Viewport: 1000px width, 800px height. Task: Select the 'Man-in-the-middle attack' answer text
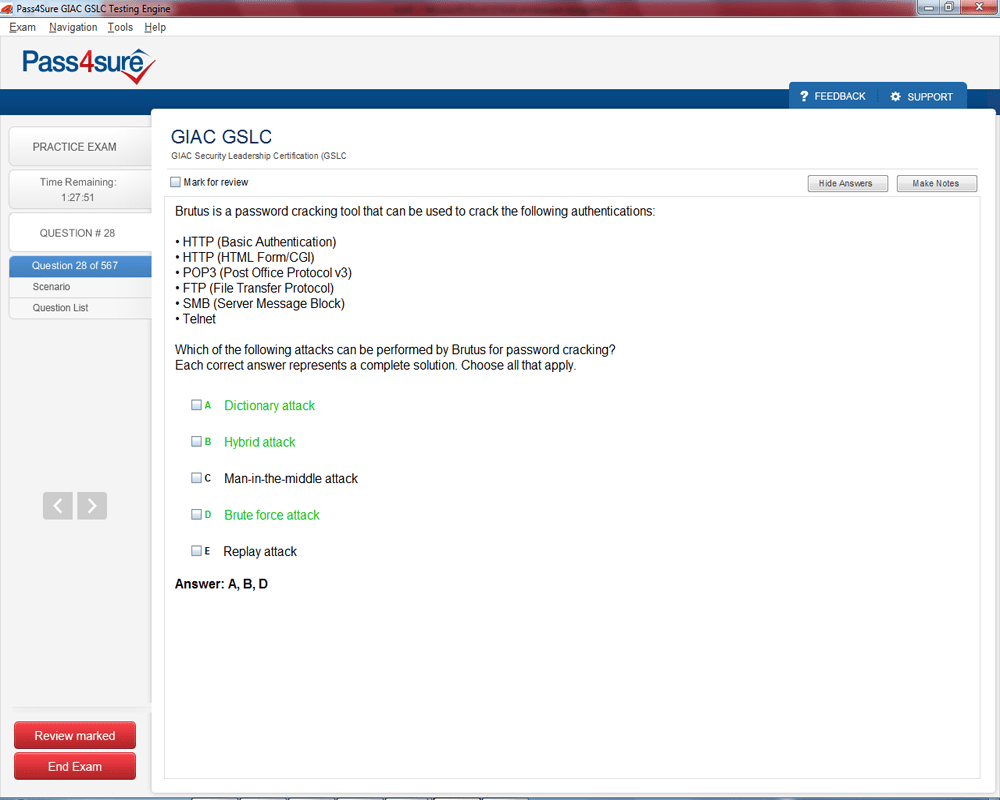pos(291,478)
